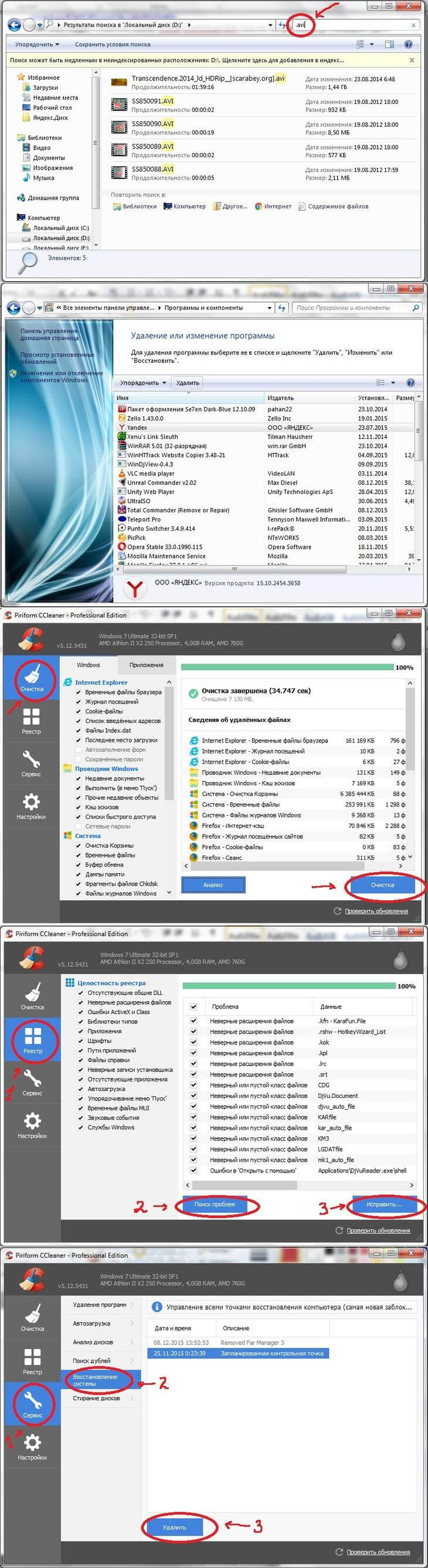The width and height of the screenshot is (428, 1568).
Task: Uncheck 'Временные файлы браузера' under Internet Explorer
Action: pyautogui.click(x=79, y=692)
